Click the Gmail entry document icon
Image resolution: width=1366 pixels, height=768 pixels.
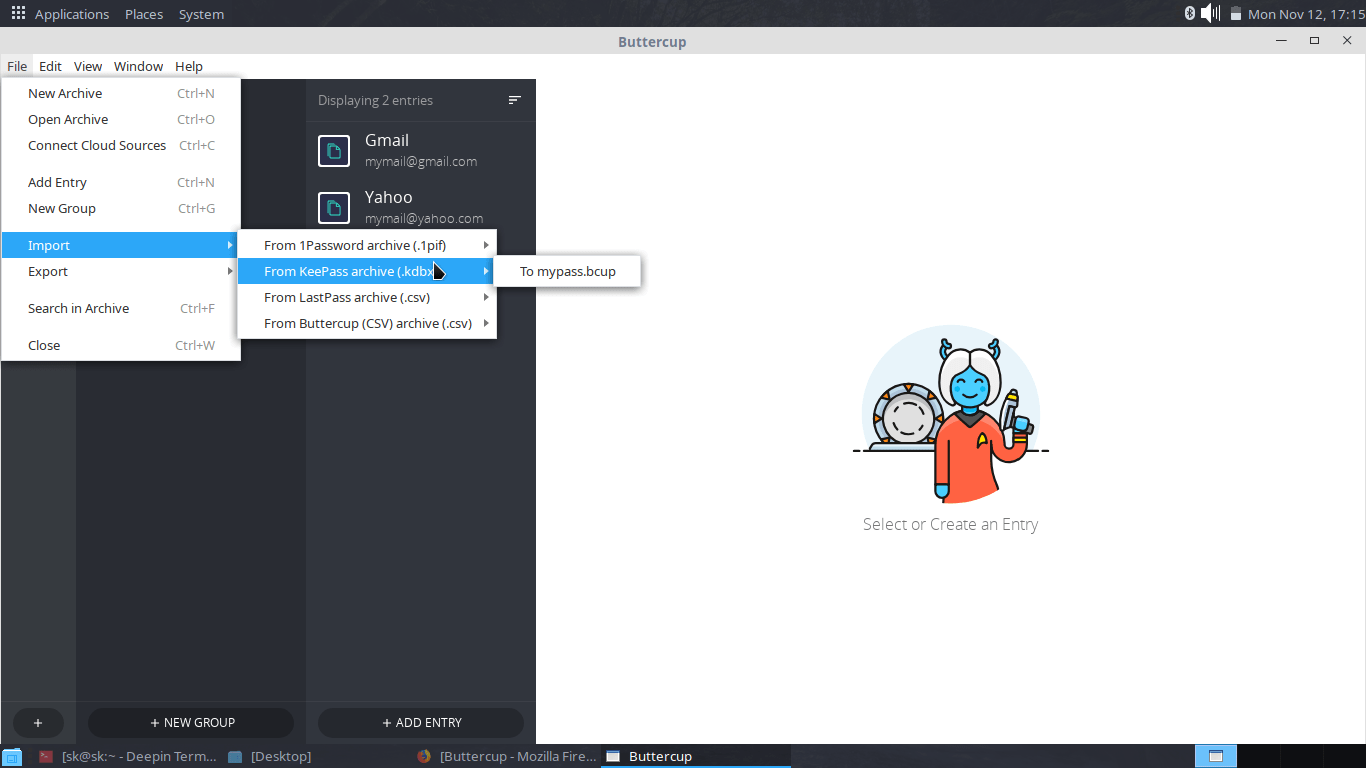(334, 151)
